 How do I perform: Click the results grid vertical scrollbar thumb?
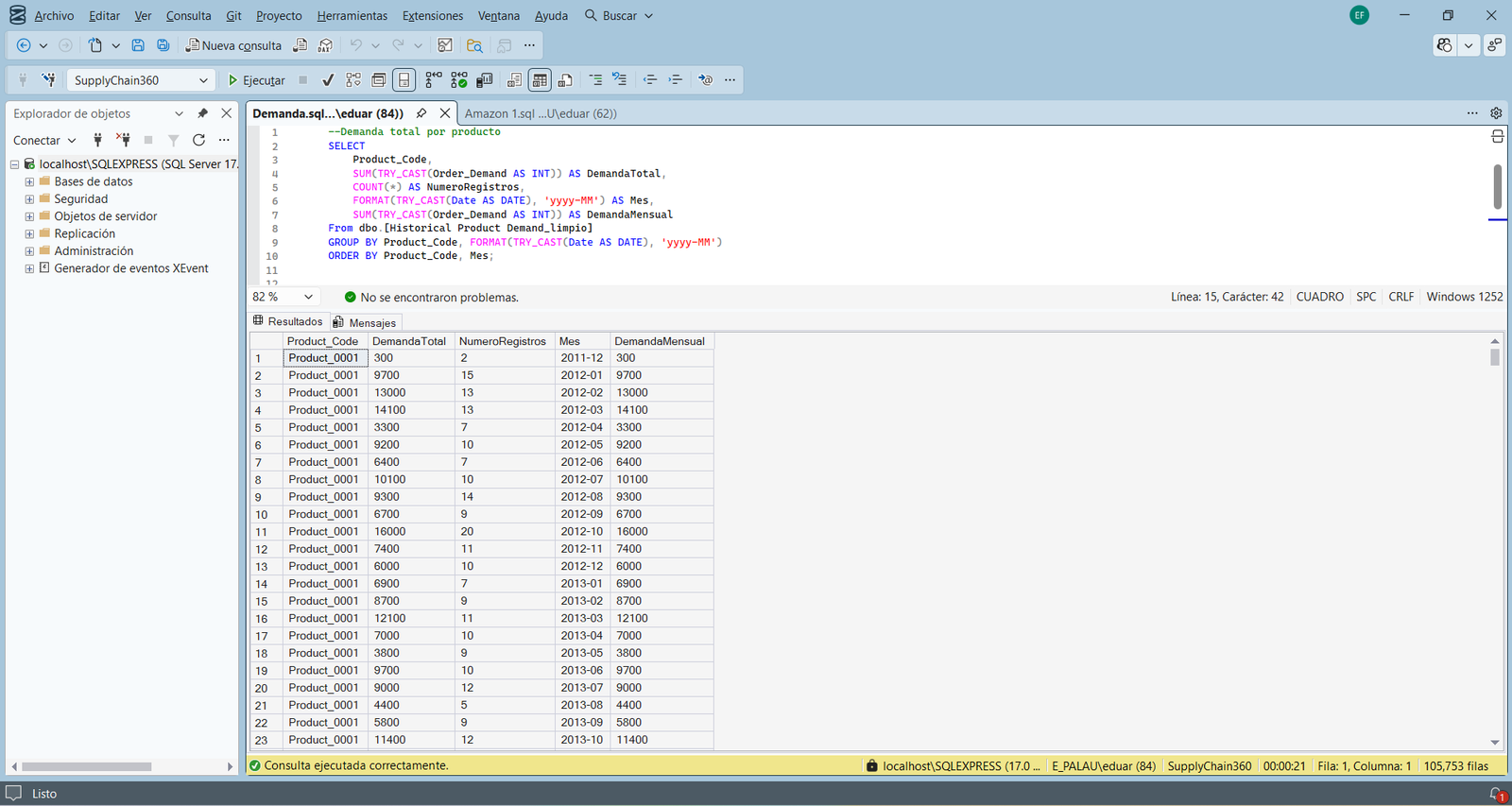pyautogui.click(x=1495, y=357)
